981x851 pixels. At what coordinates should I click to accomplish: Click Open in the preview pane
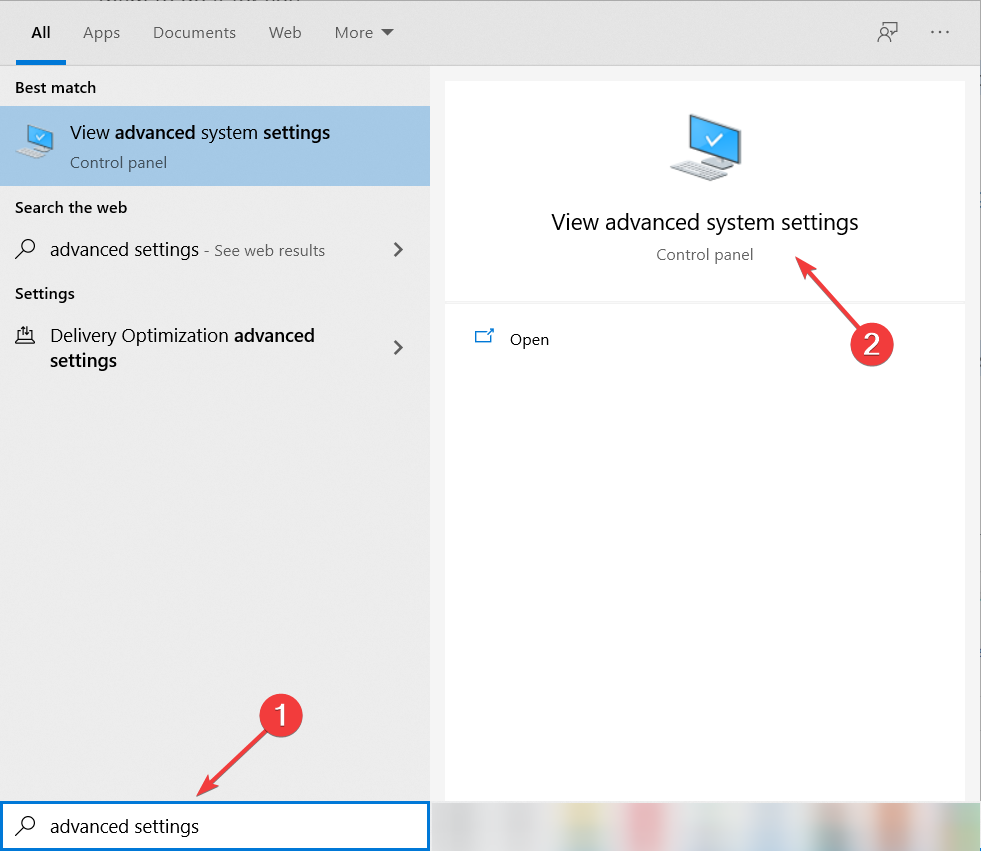click(x=529, y=340)
